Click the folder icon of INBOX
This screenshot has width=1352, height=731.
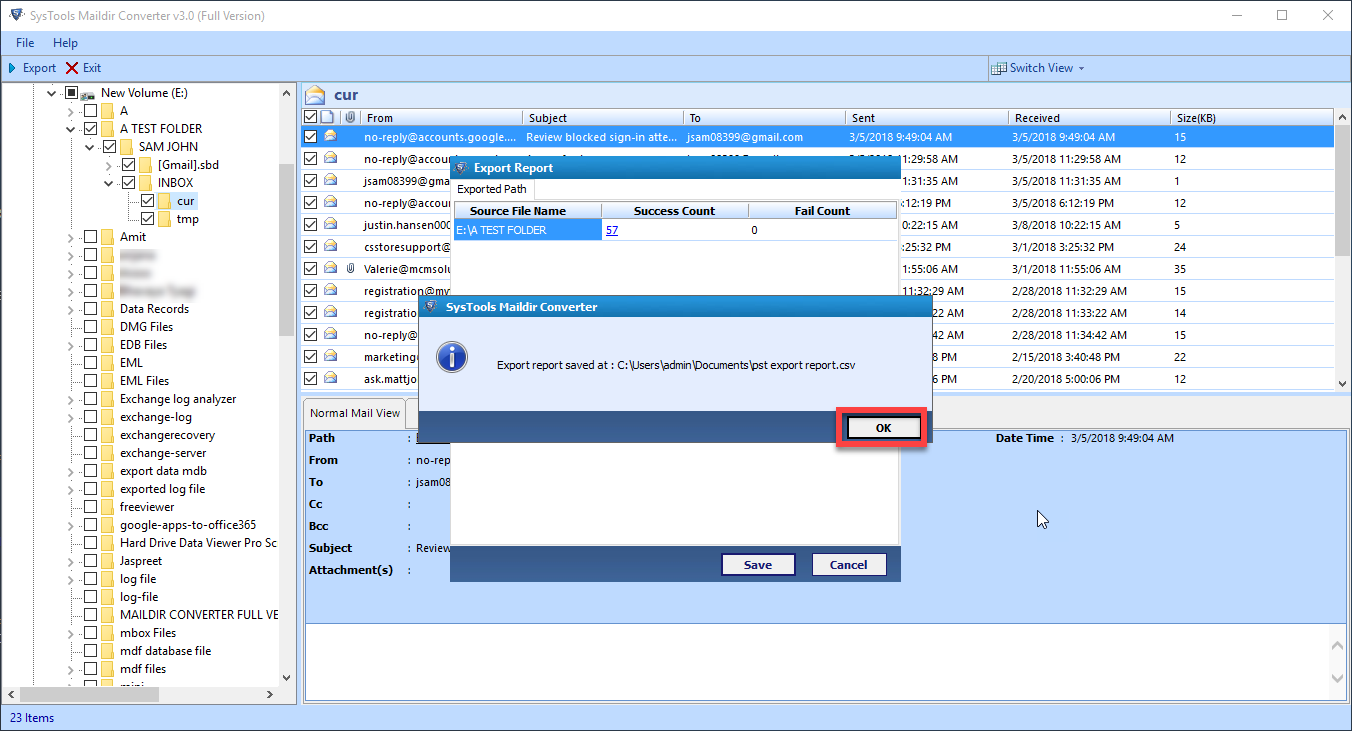146,183
